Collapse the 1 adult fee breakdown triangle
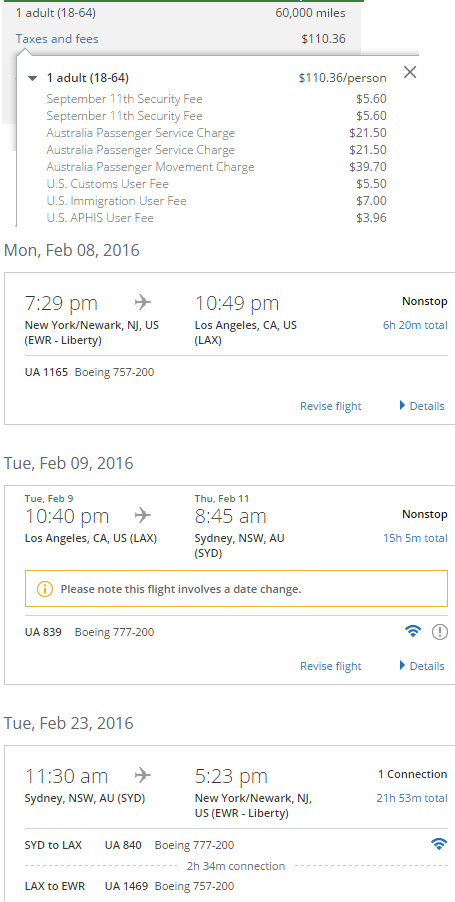 coord(33,78)
